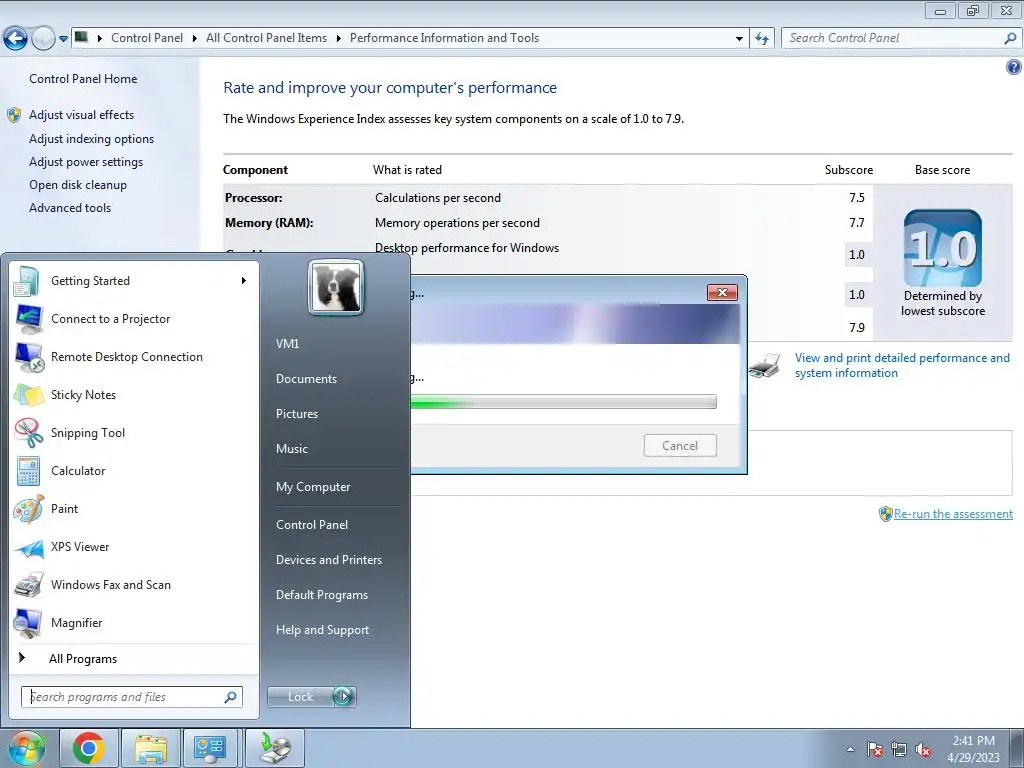This screenshot has width=1024, height=768.
Task: Open Default Programs from Start menu
Action: pyautogui.click(x=321, y=595)
